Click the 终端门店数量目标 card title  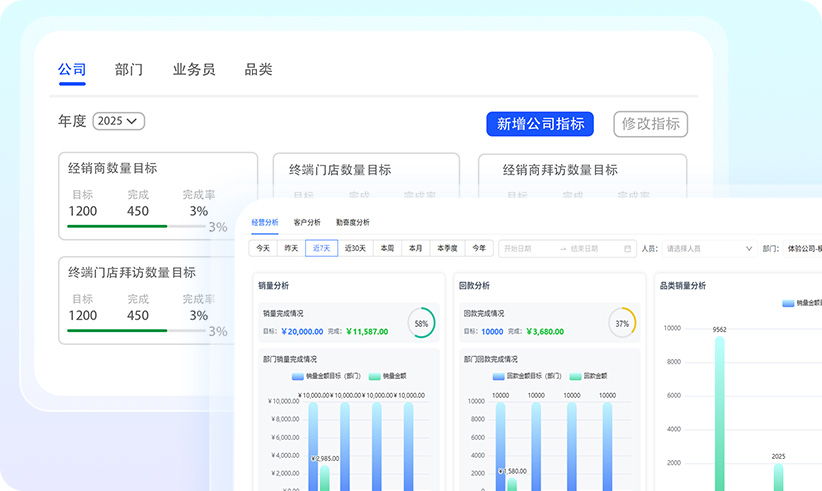[340, 170]
